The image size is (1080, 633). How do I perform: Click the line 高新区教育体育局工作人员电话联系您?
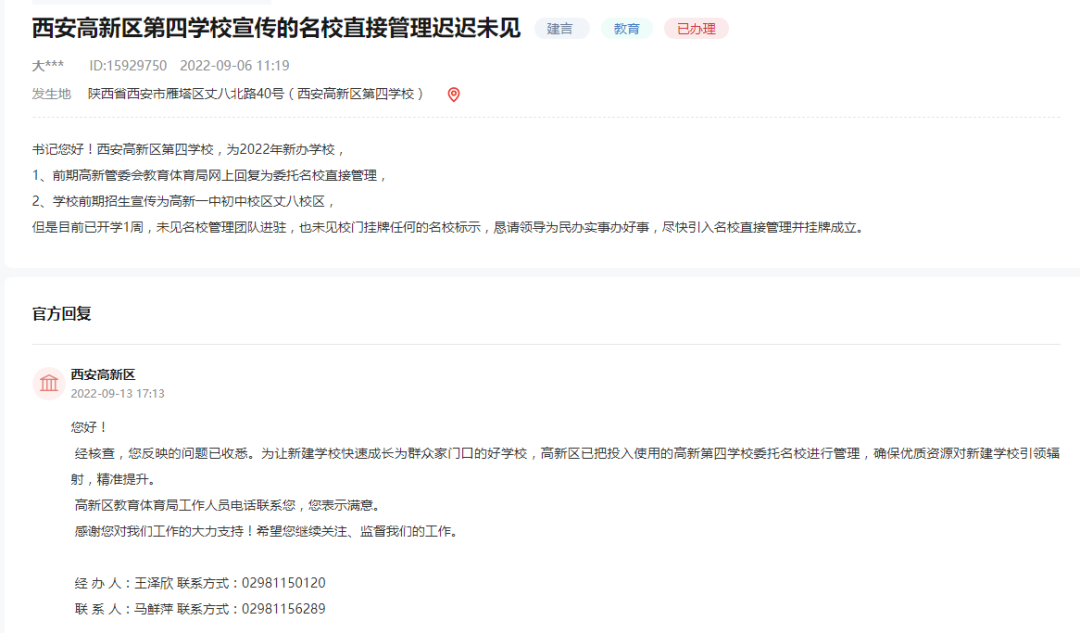(x=229, y=506)
